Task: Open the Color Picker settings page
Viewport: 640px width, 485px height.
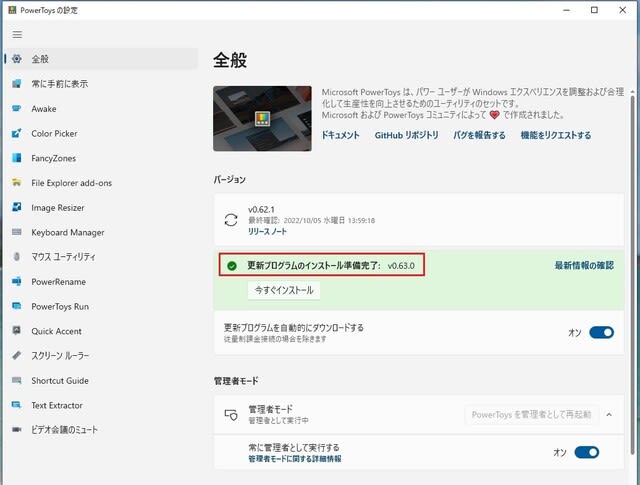Action: pyautogui.click(x=101, y=133)
